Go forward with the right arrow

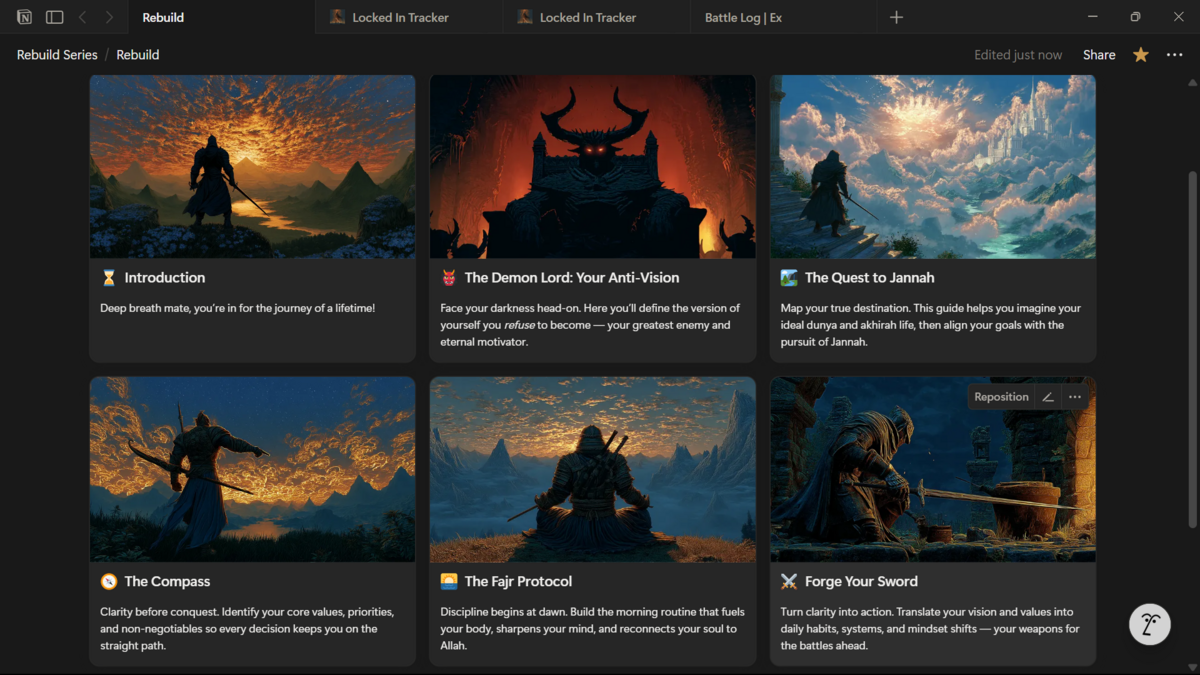109,17
